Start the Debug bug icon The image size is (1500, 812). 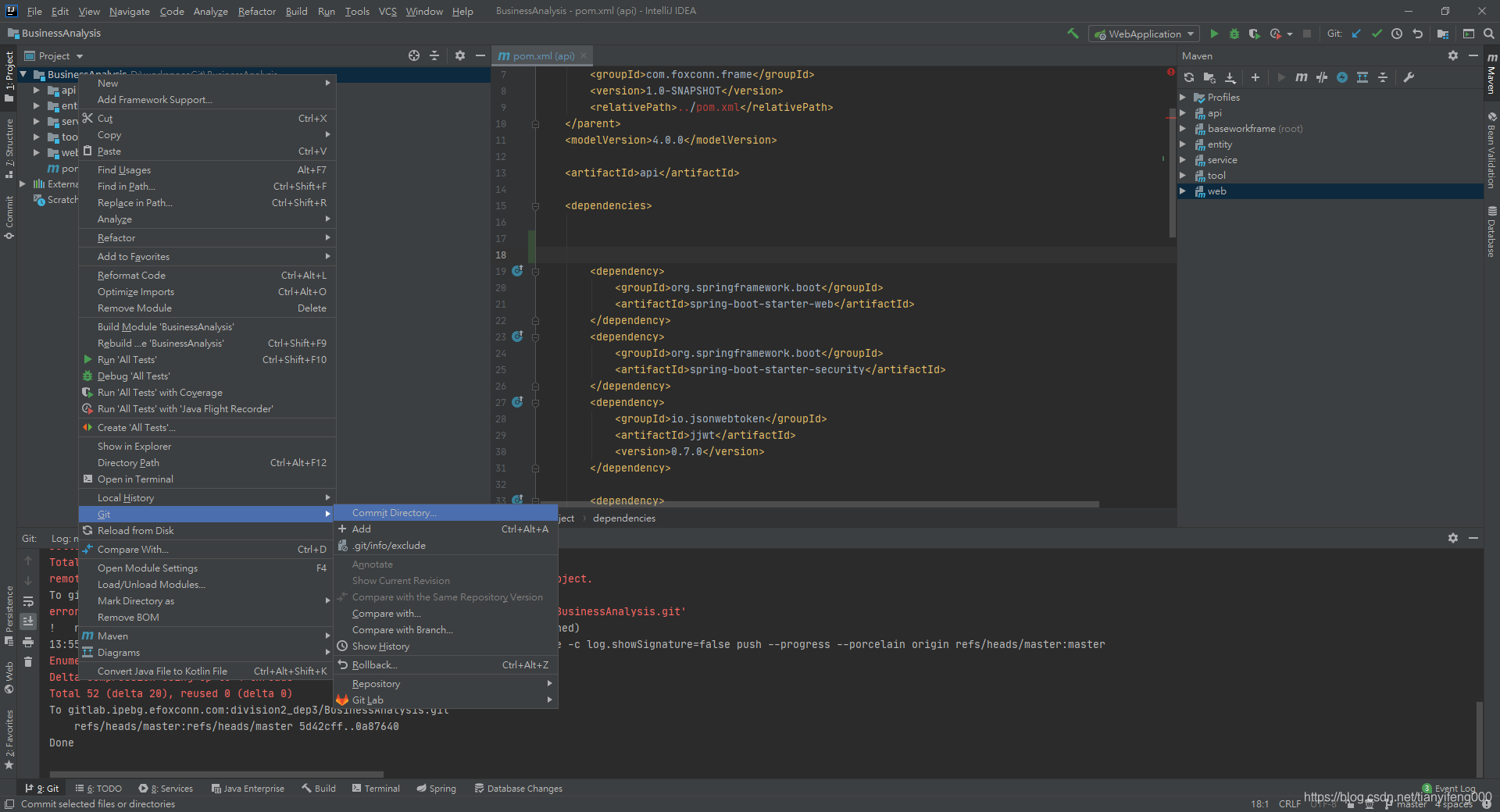point(1234,34)
